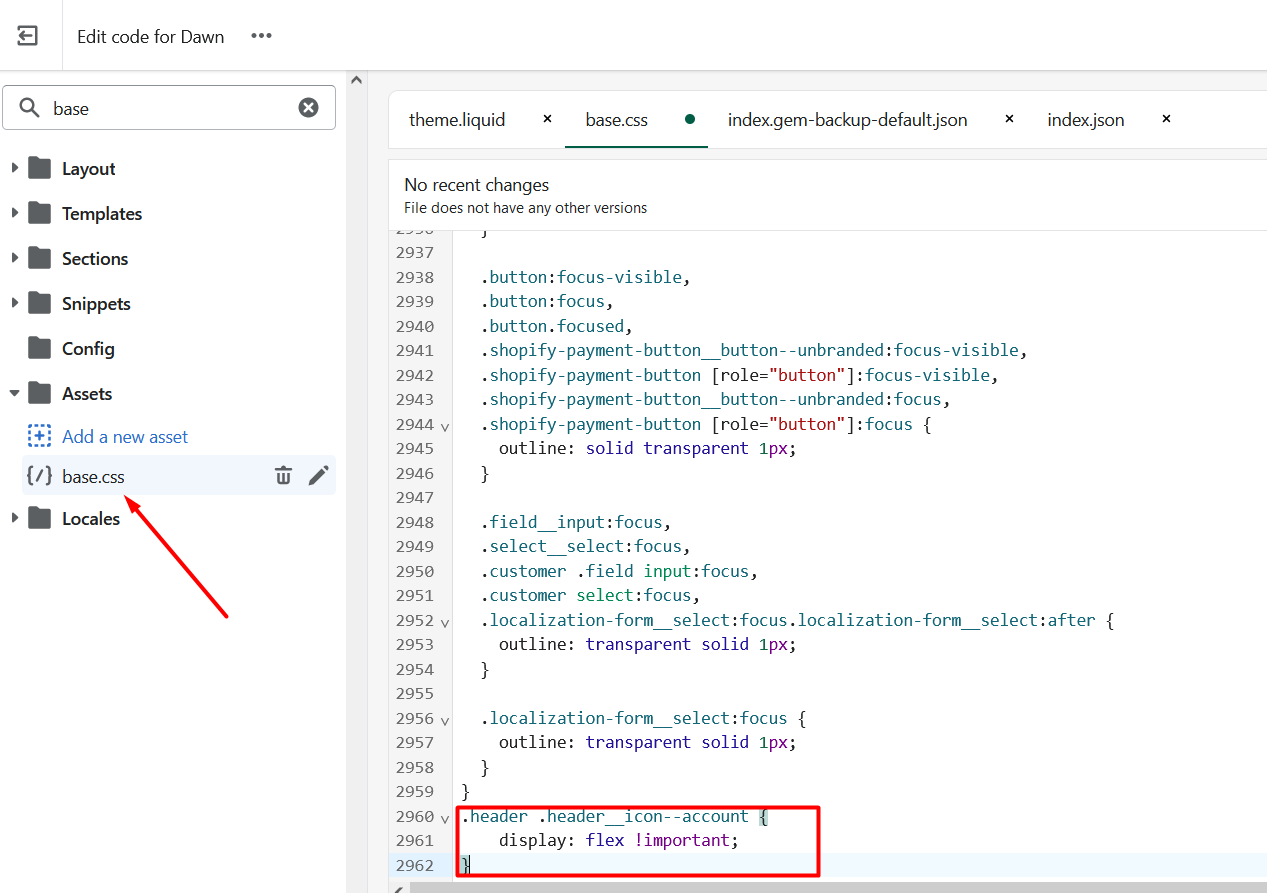Collapse the Assets folder arrow

(x=15, y=393)
